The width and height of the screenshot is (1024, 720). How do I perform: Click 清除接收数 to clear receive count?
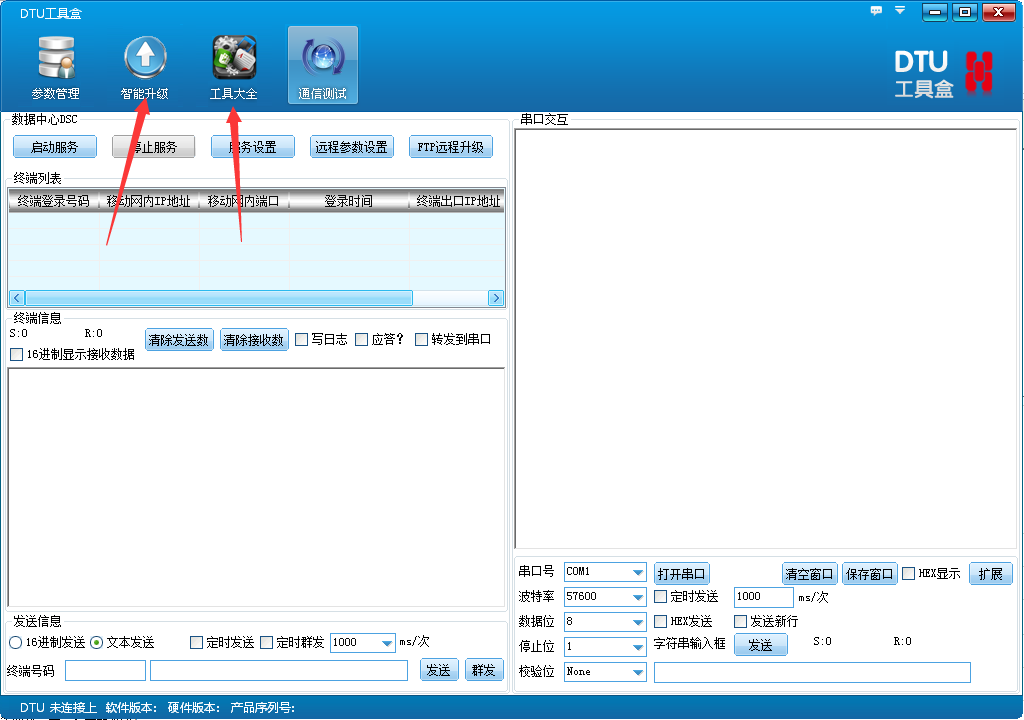click(254, 340)
